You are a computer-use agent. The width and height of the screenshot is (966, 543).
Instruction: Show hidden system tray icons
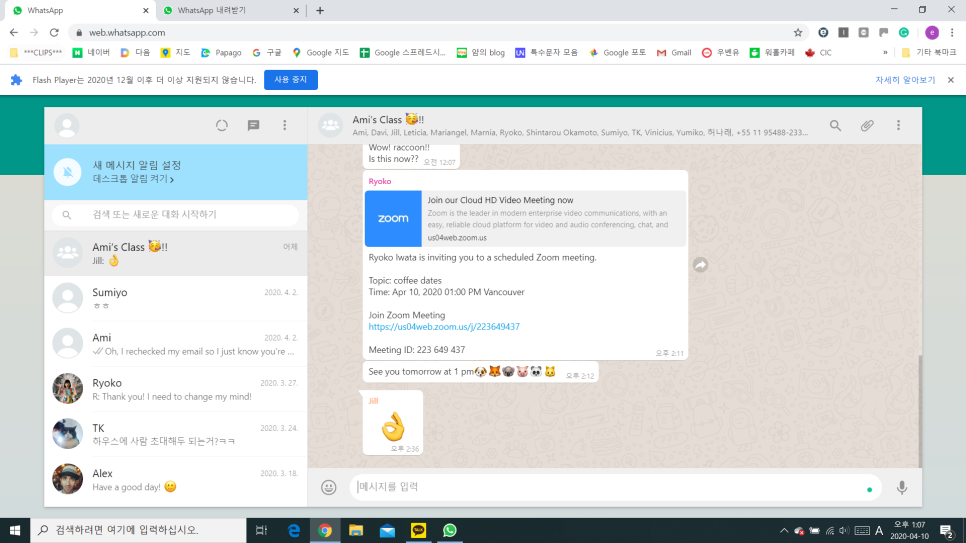(x=784, y=531)
